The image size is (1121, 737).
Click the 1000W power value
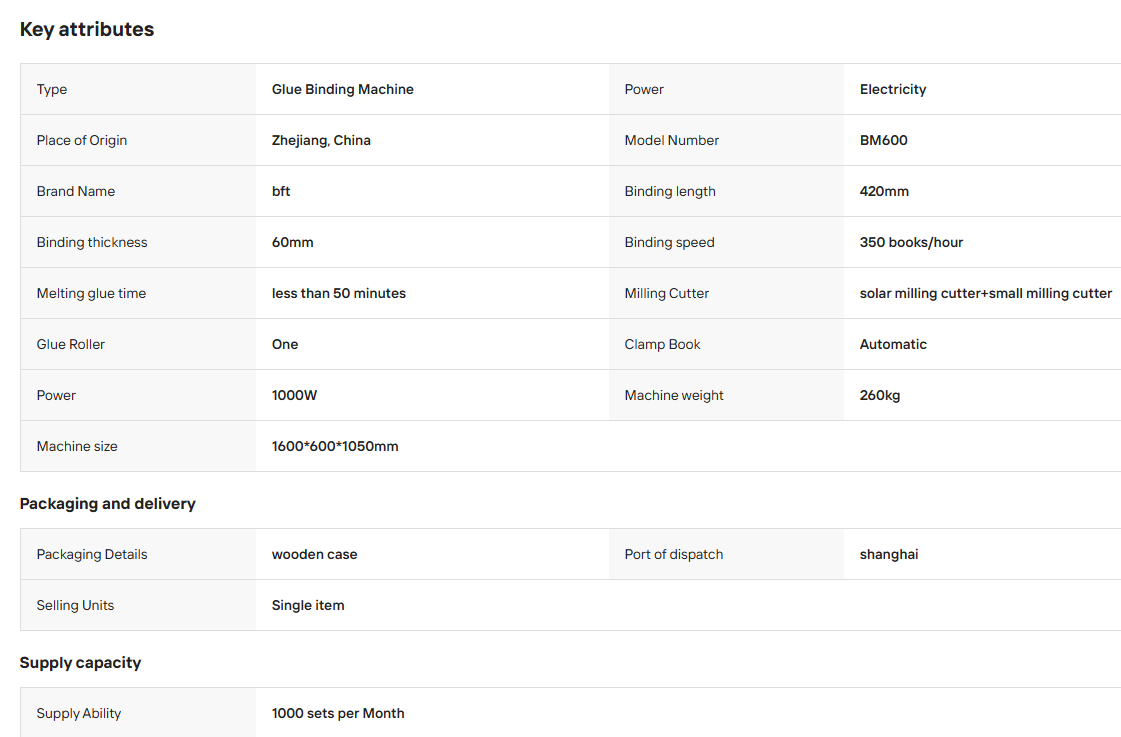coord(295,395)
